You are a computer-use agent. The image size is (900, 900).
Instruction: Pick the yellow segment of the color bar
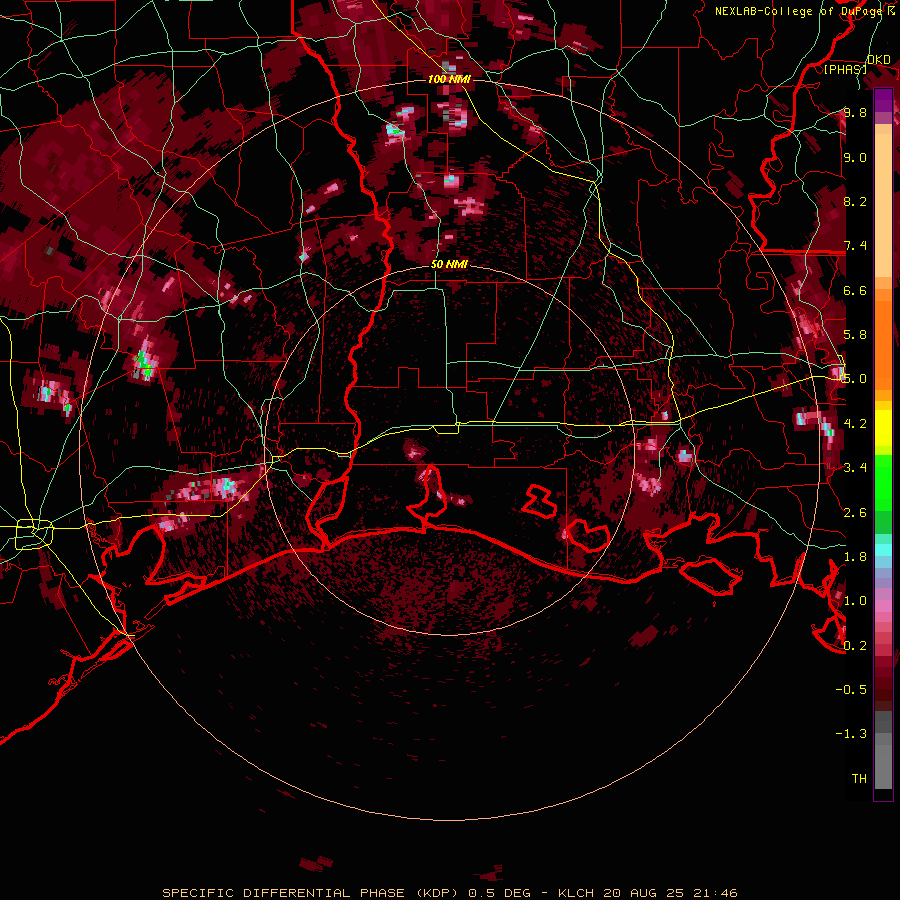click(883, 428)
